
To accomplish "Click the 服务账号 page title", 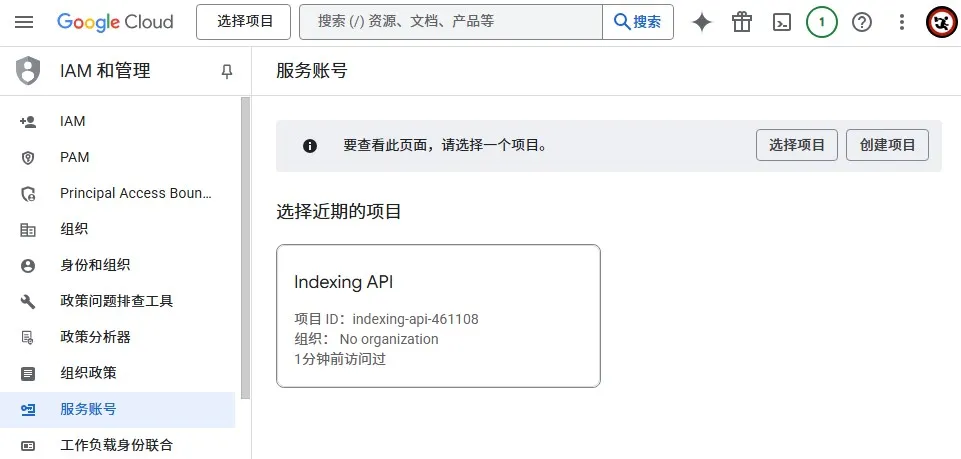I will (x=312, y=71).
